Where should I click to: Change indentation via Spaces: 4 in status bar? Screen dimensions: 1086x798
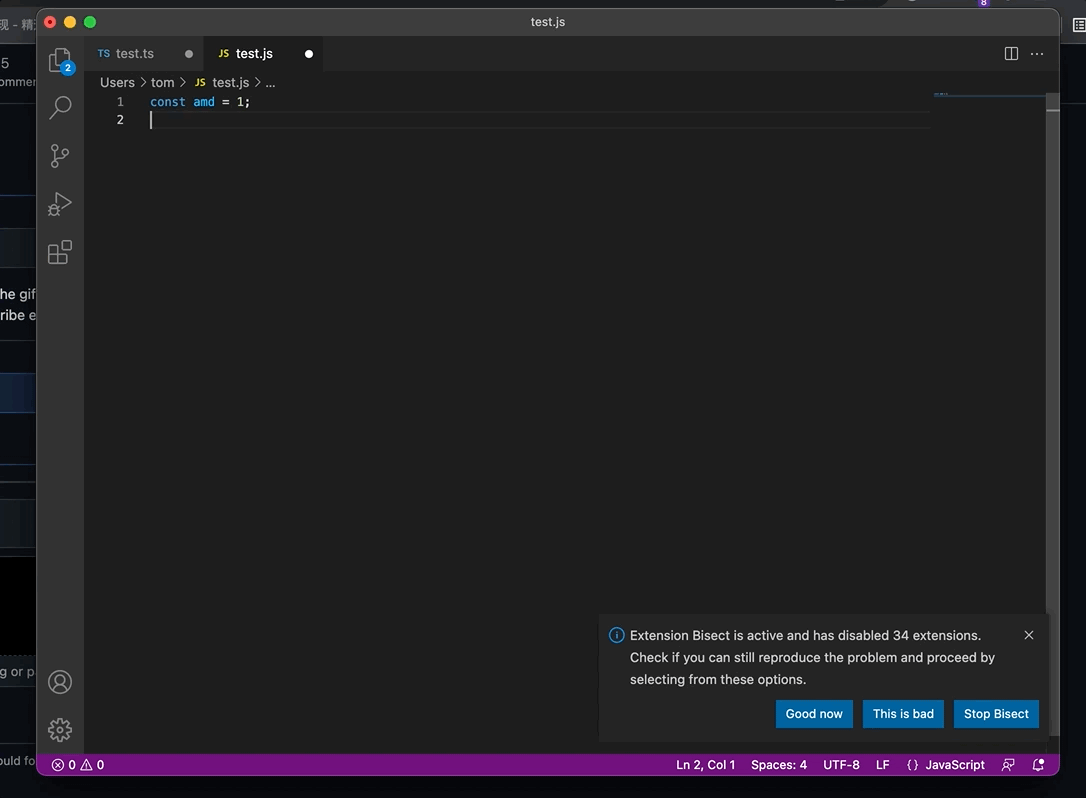pos(779,764)
